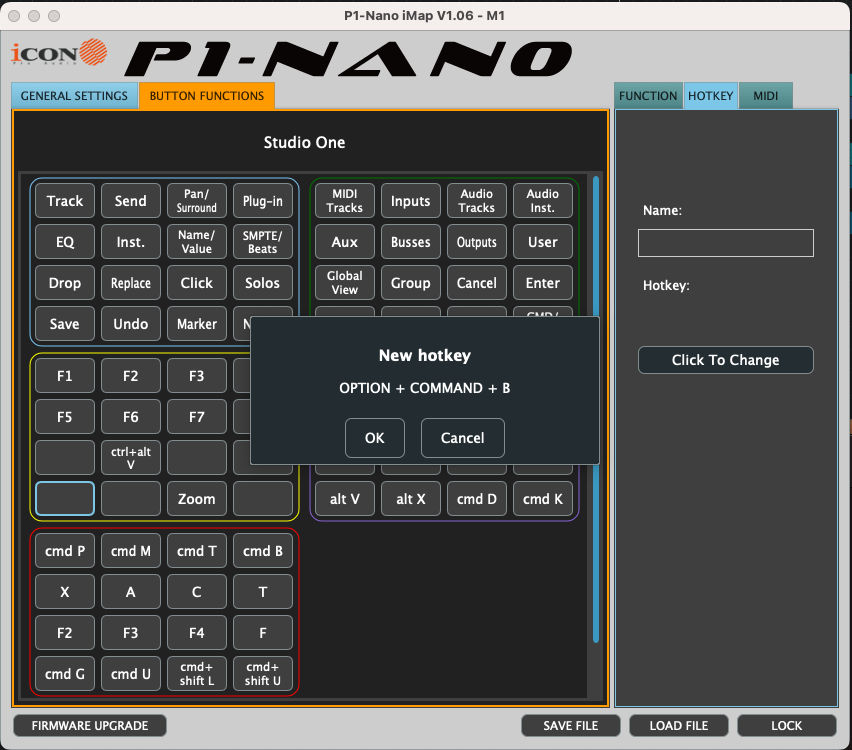Select the MIDI Tracks button
The image size is (852, 750).
coord(344,201)
